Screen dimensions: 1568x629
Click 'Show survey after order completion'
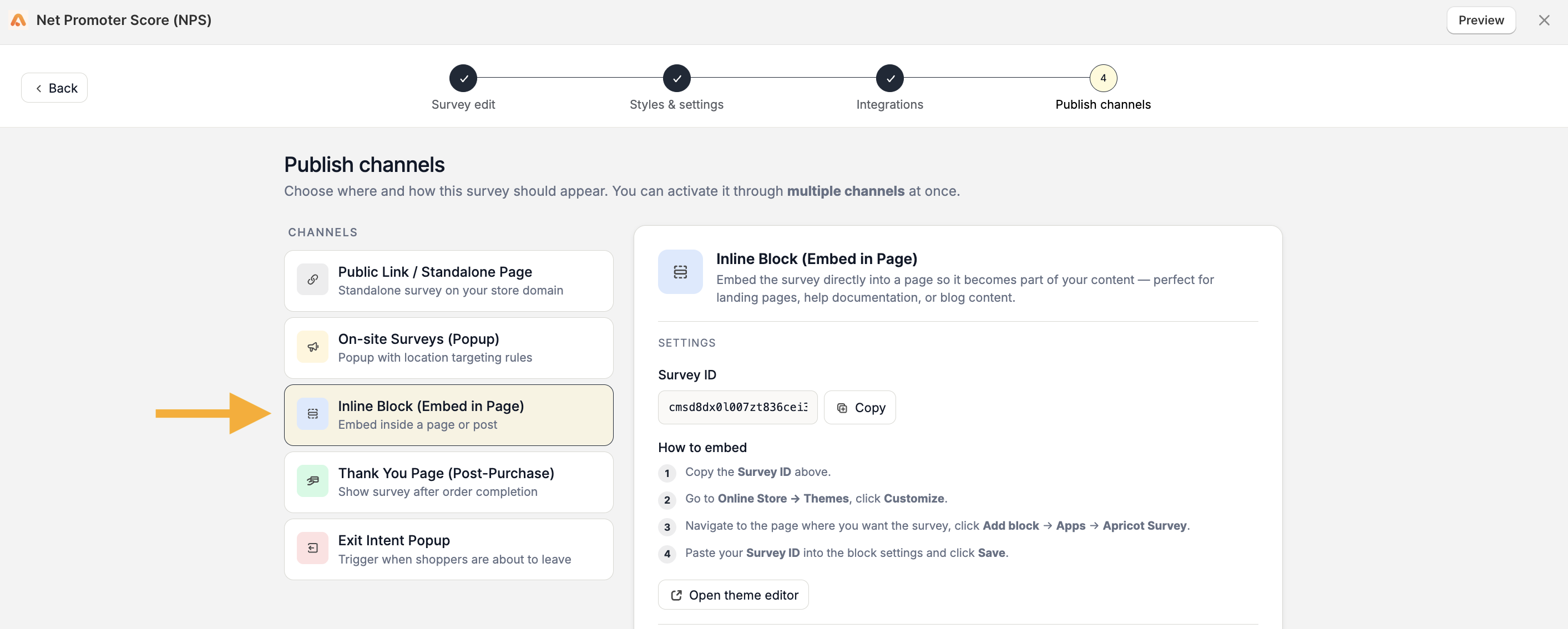[x=437, y=491]
